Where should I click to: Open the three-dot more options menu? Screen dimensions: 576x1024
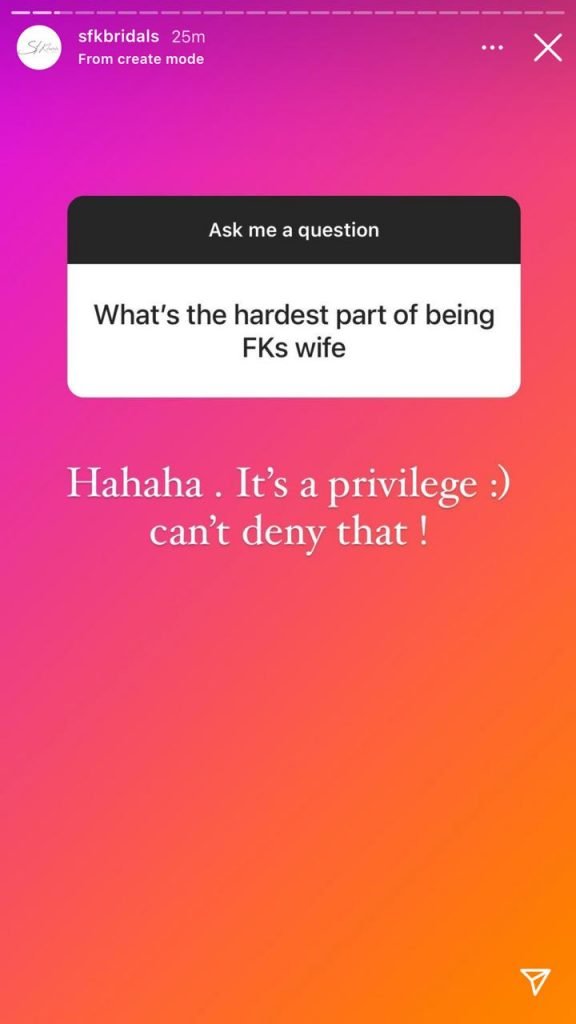[x=492, y=48]
